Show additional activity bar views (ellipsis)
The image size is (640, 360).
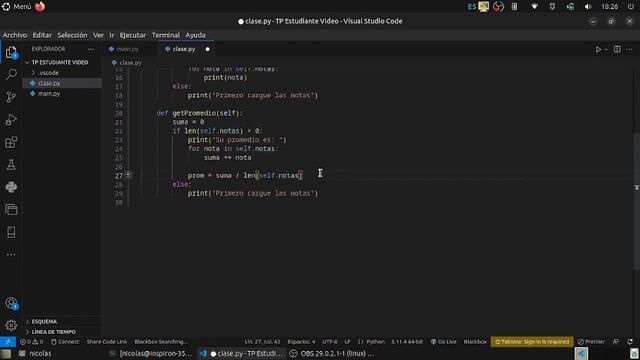pos(11,255)
